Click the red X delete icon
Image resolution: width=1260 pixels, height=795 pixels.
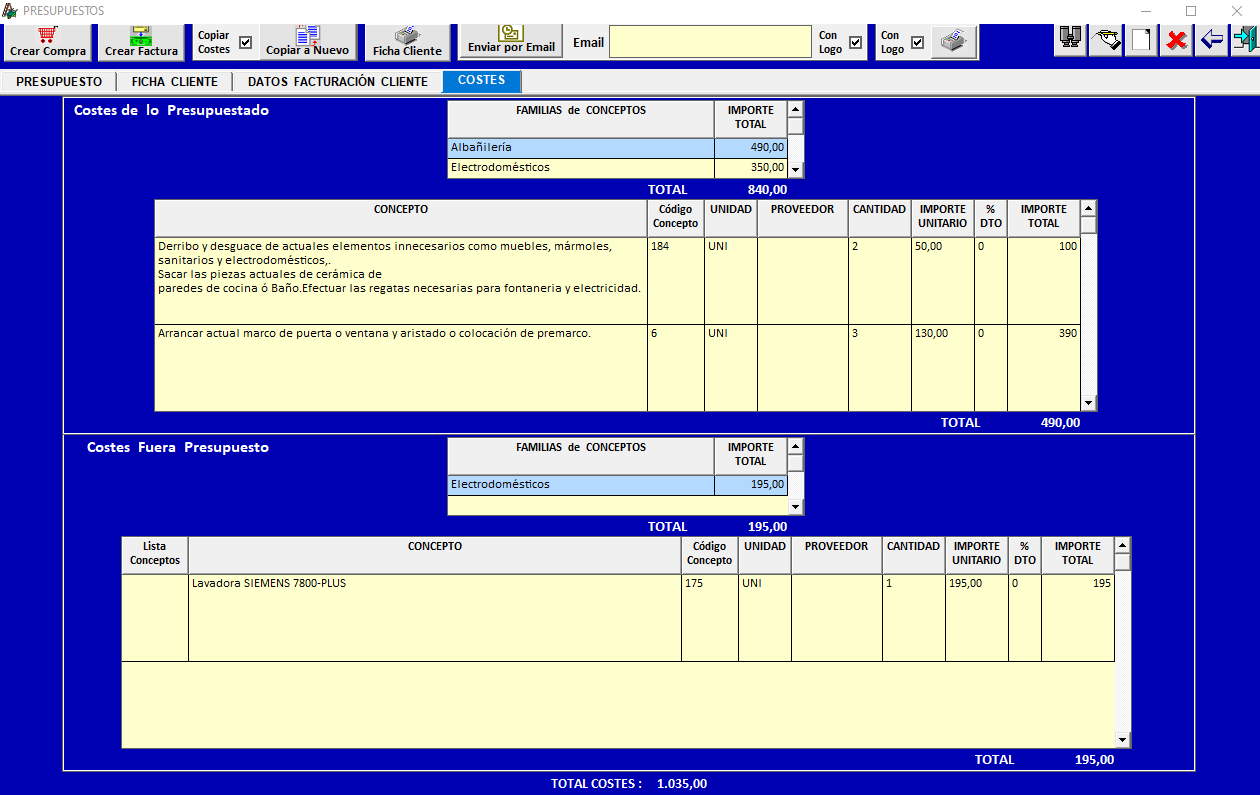[1177, 41]
